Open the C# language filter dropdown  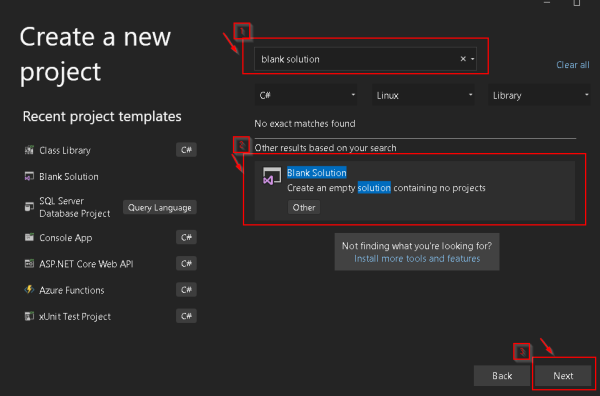point(306,95)
